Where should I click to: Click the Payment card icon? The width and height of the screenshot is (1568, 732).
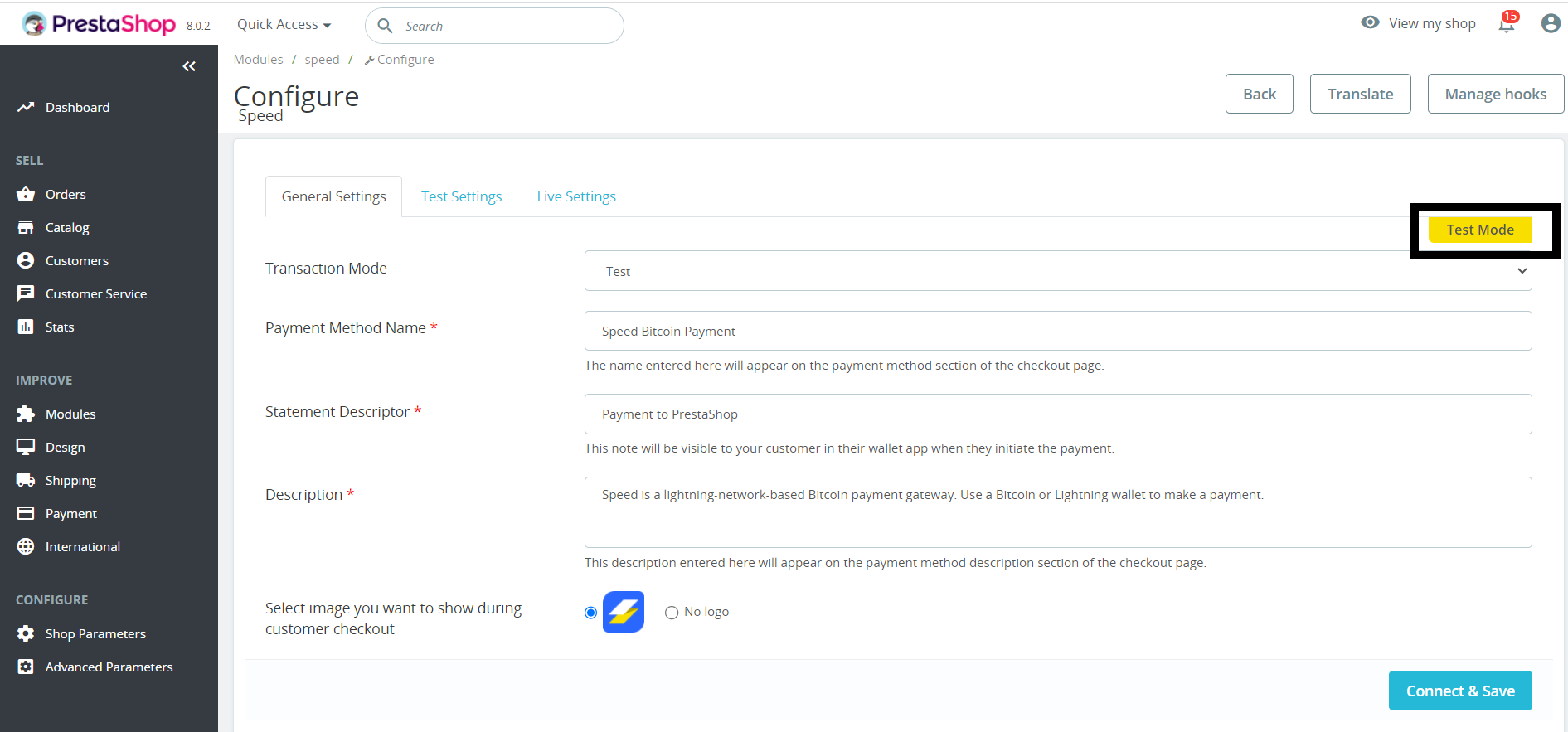coord(26,513)
